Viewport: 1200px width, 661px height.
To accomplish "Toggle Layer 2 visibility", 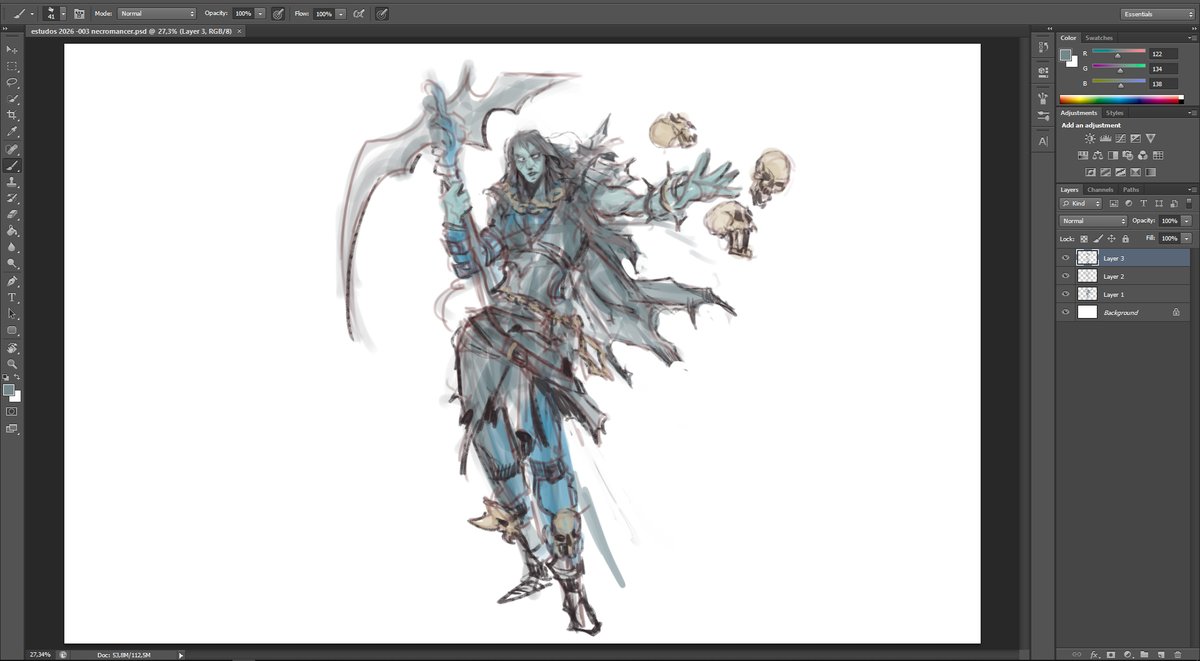I will tap(1064, 276).
